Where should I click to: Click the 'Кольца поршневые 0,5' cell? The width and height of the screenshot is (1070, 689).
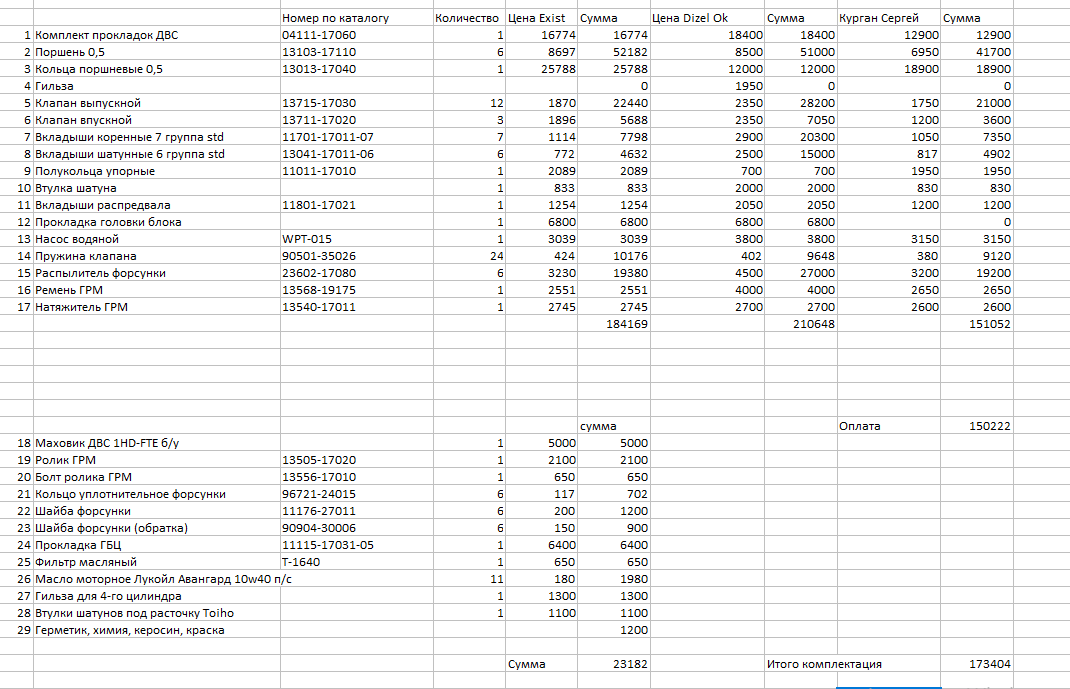[x=157, y=69]
